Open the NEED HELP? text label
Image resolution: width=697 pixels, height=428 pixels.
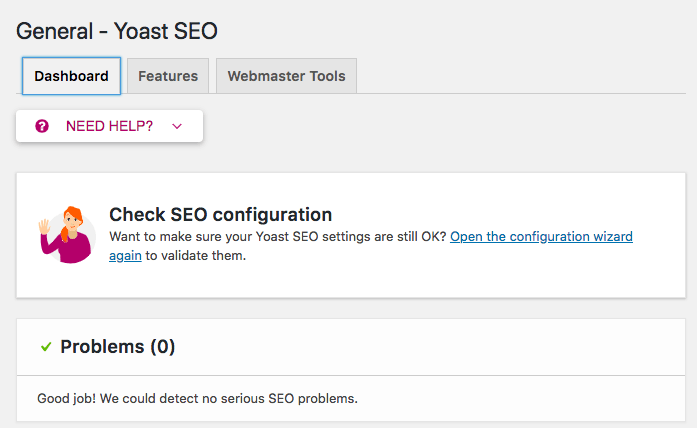[x=109, y=126]
